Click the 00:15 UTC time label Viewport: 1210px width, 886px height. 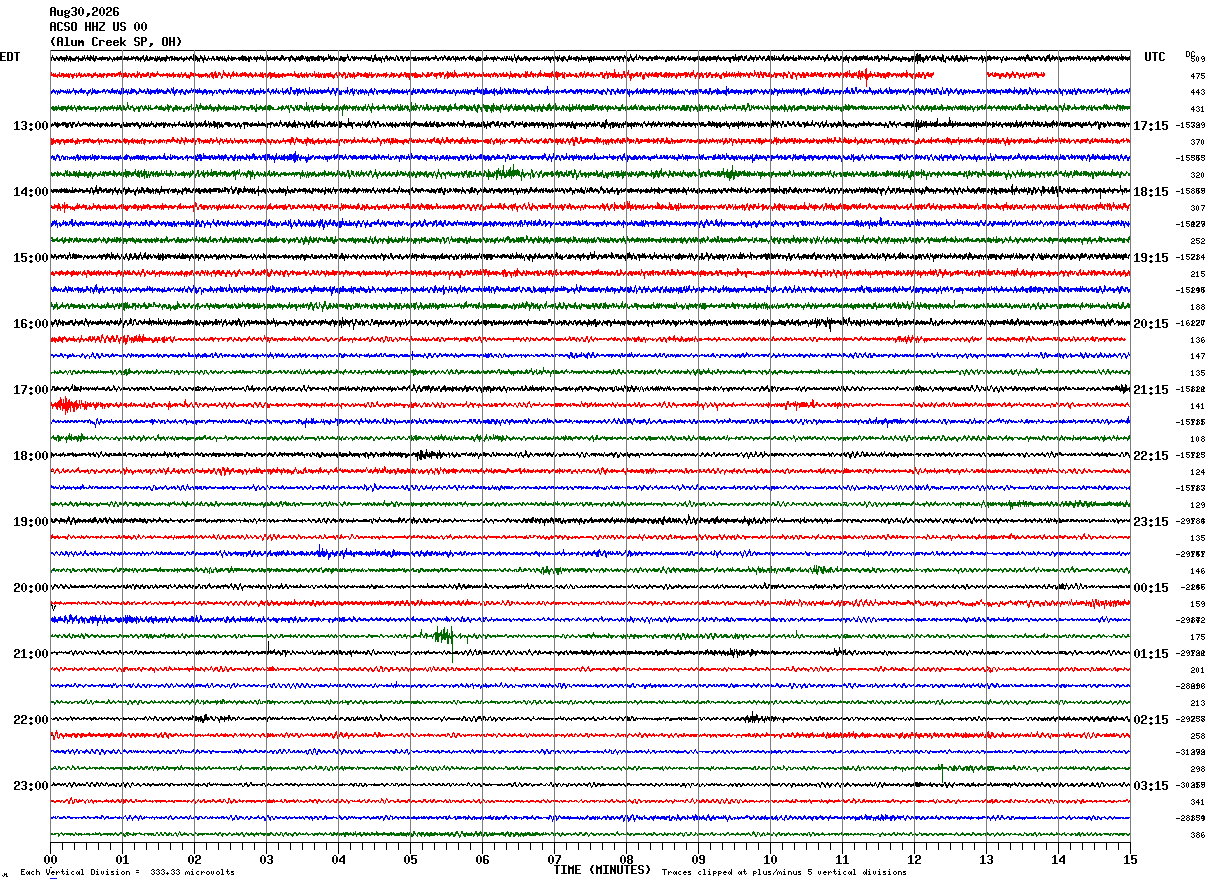point(1151,588)
